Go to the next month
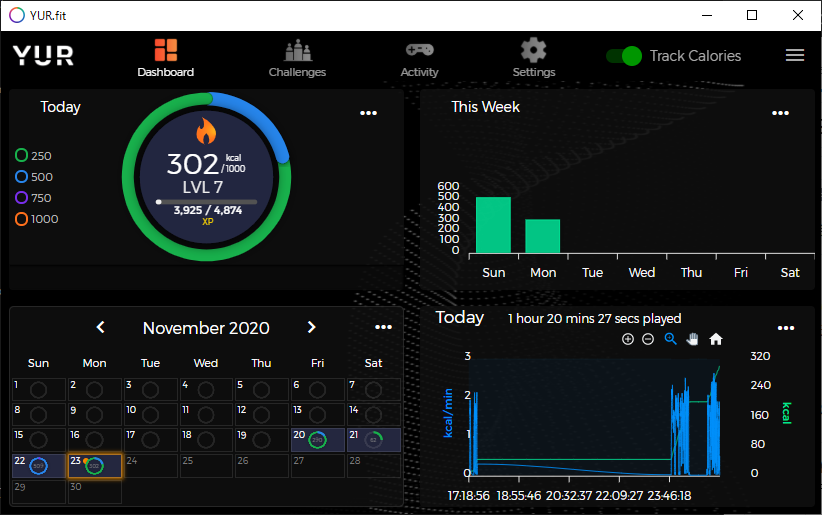The image size is (822, 515). 311,327
